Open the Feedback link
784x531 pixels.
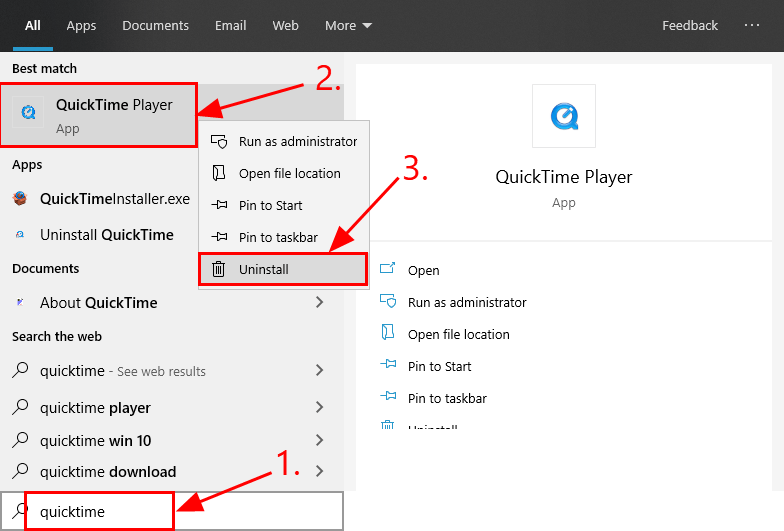[x=690, y=26]
